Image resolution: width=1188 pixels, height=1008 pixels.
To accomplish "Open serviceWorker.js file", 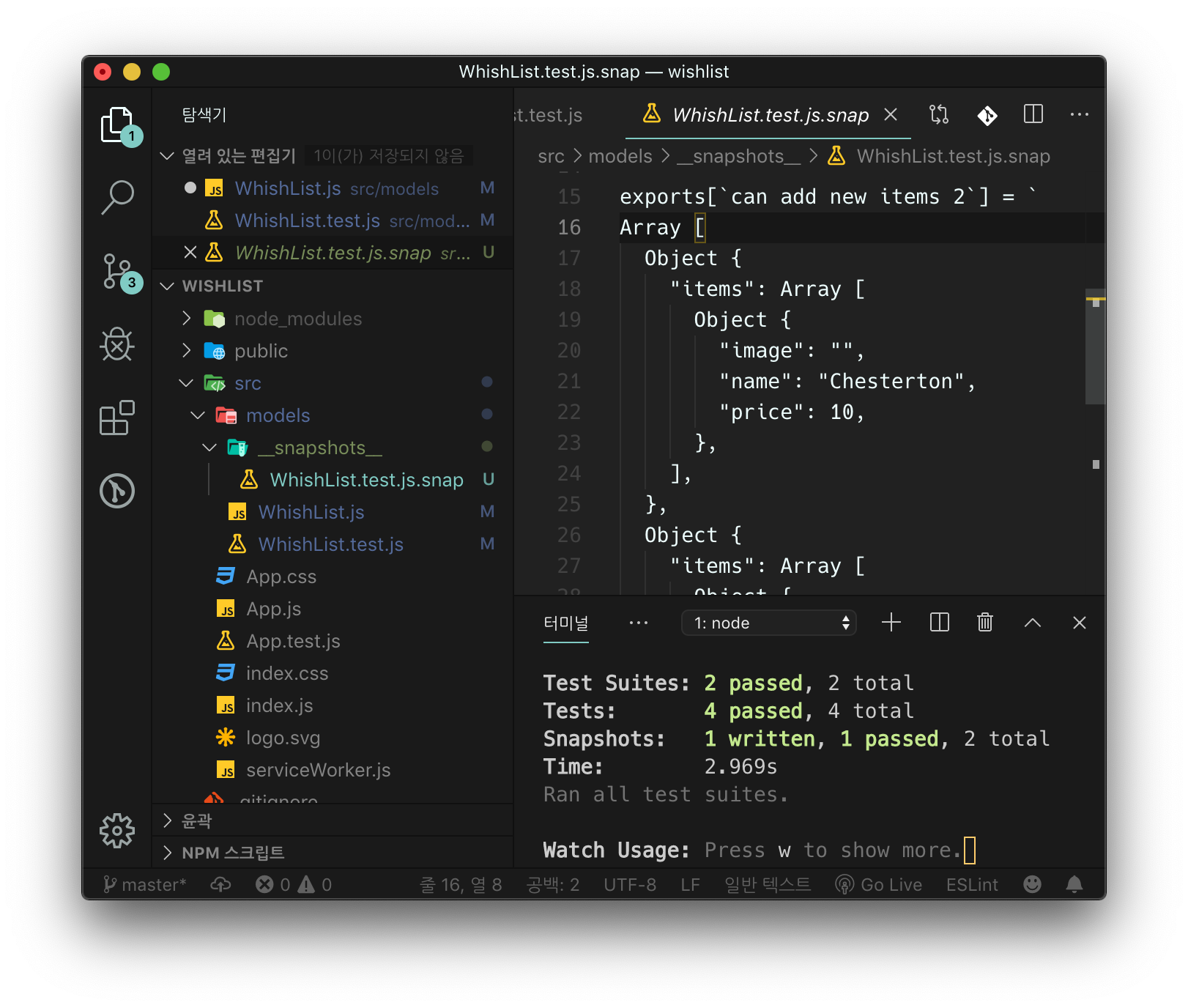I will tap(333, 770).
